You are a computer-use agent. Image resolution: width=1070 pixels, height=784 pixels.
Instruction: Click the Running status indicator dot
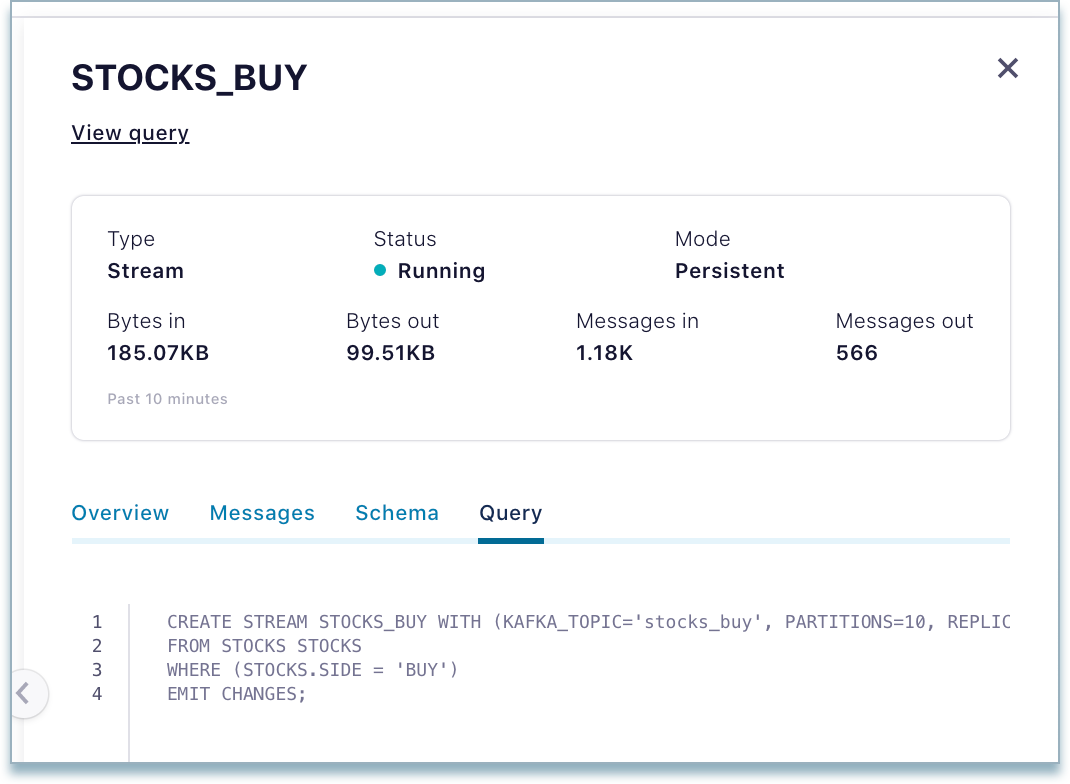pos(382,271)
